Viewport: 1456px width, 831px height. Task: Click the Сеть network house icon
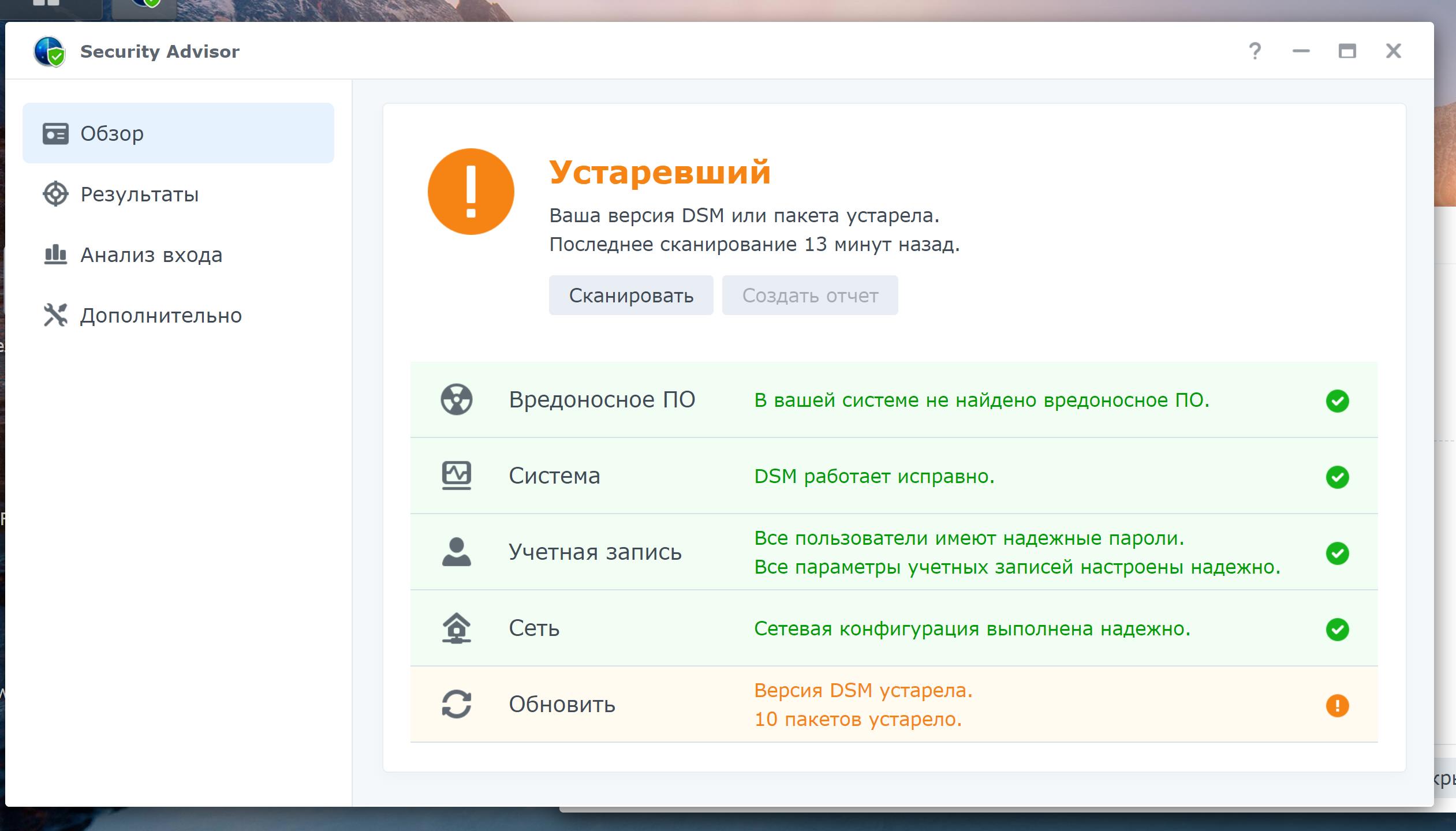click(x=457, y=628)
